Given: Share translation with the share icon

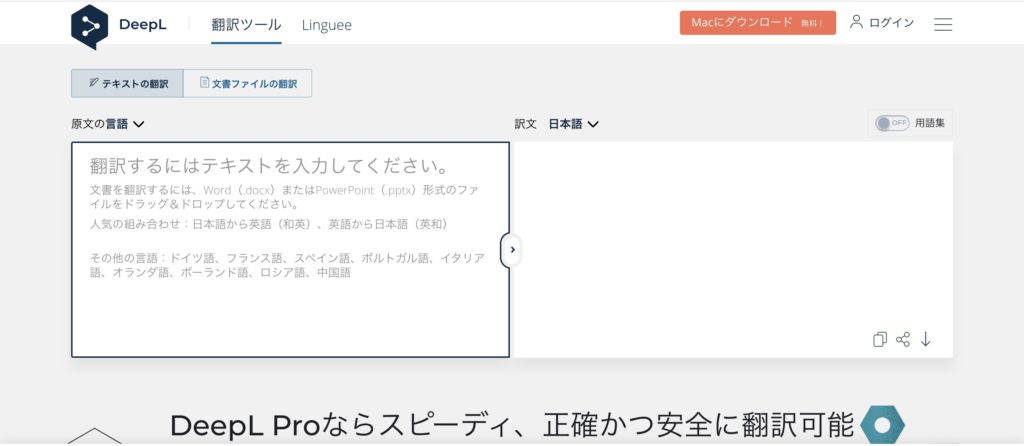Looking at the screenshot, I should [903, 340].
